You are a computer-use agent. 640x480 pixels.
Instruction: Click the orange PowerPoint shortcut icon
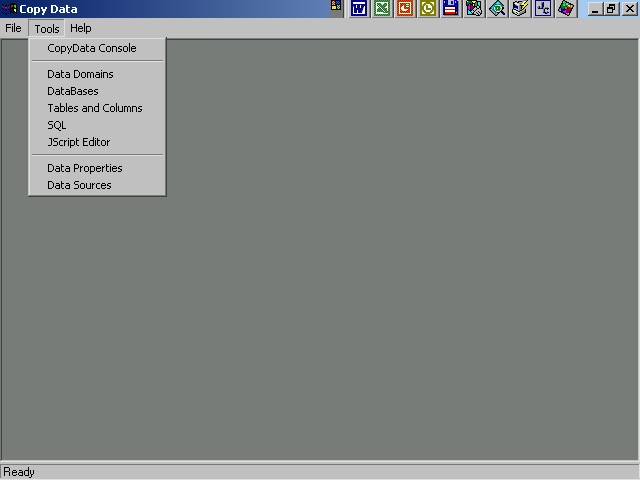pyautogui.click(x=404, y=9)
